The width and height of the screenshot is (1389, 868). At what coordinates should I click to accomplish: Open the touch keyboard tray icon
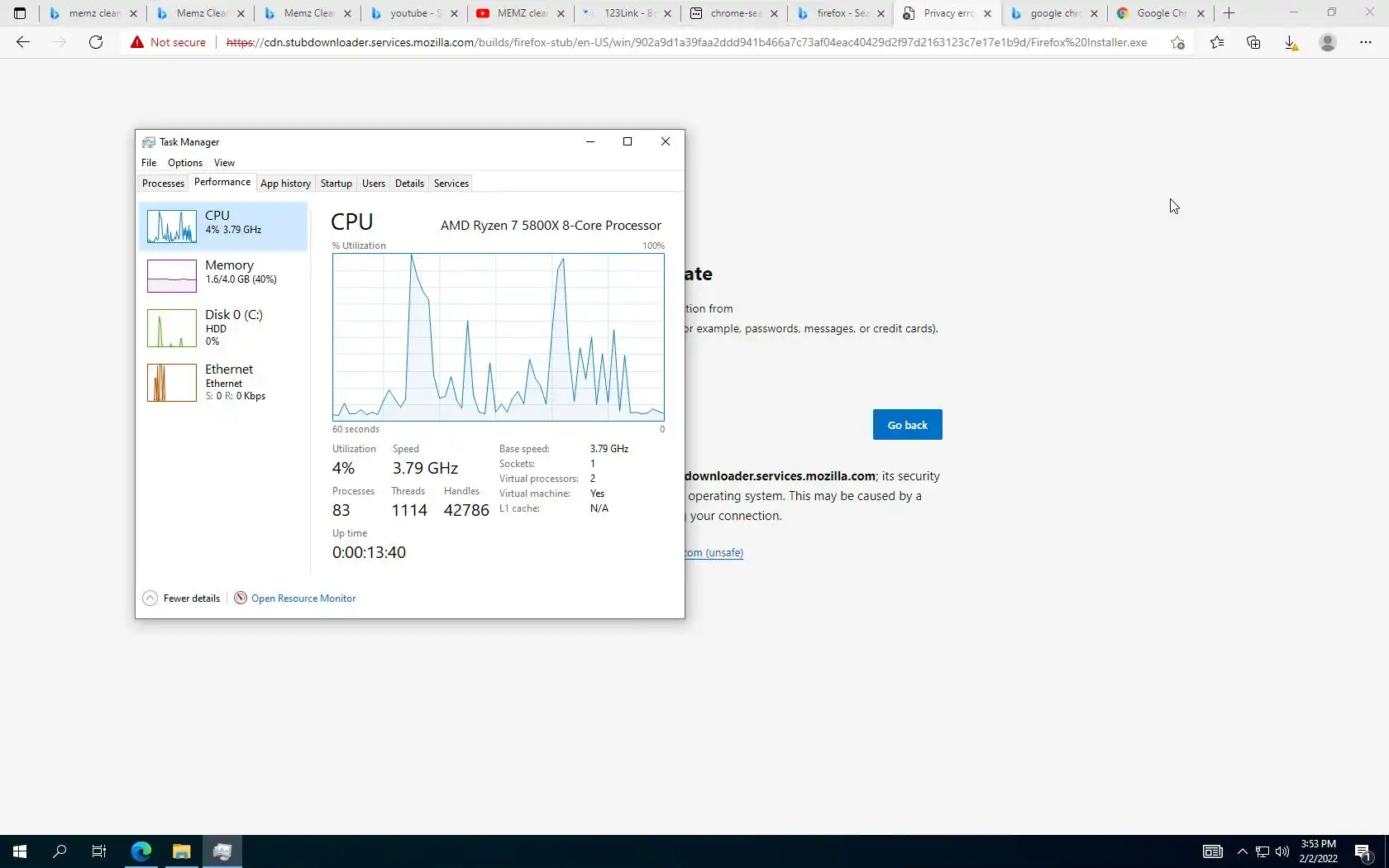(x=1212, y=851)
